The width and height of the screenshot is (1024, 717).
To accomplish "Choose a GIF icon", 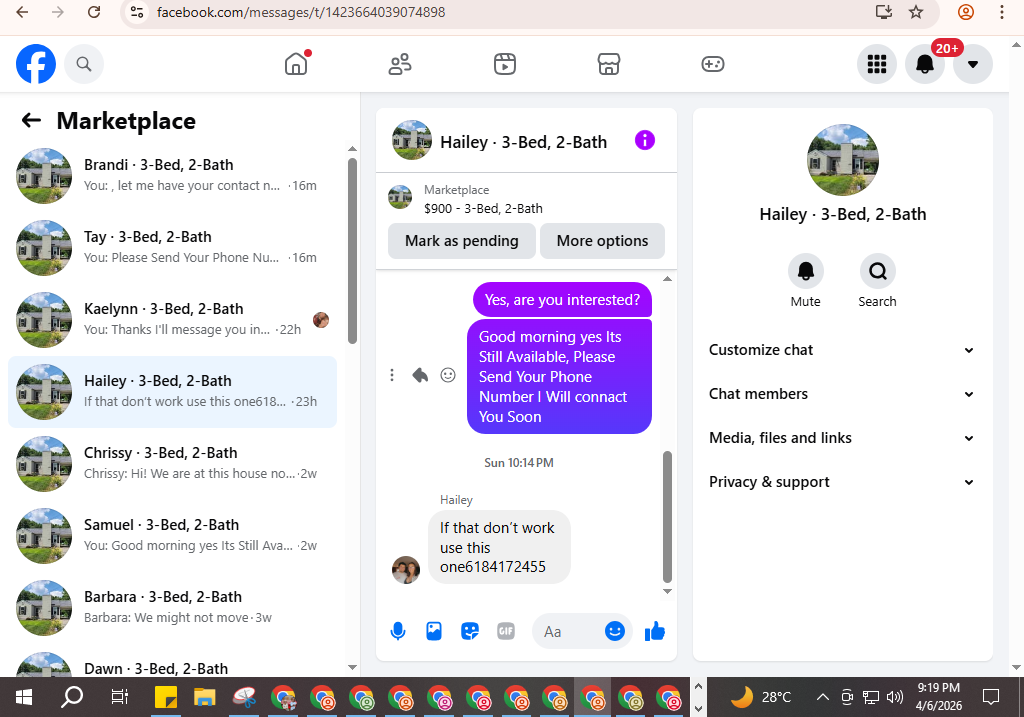I will pos(505,631).
